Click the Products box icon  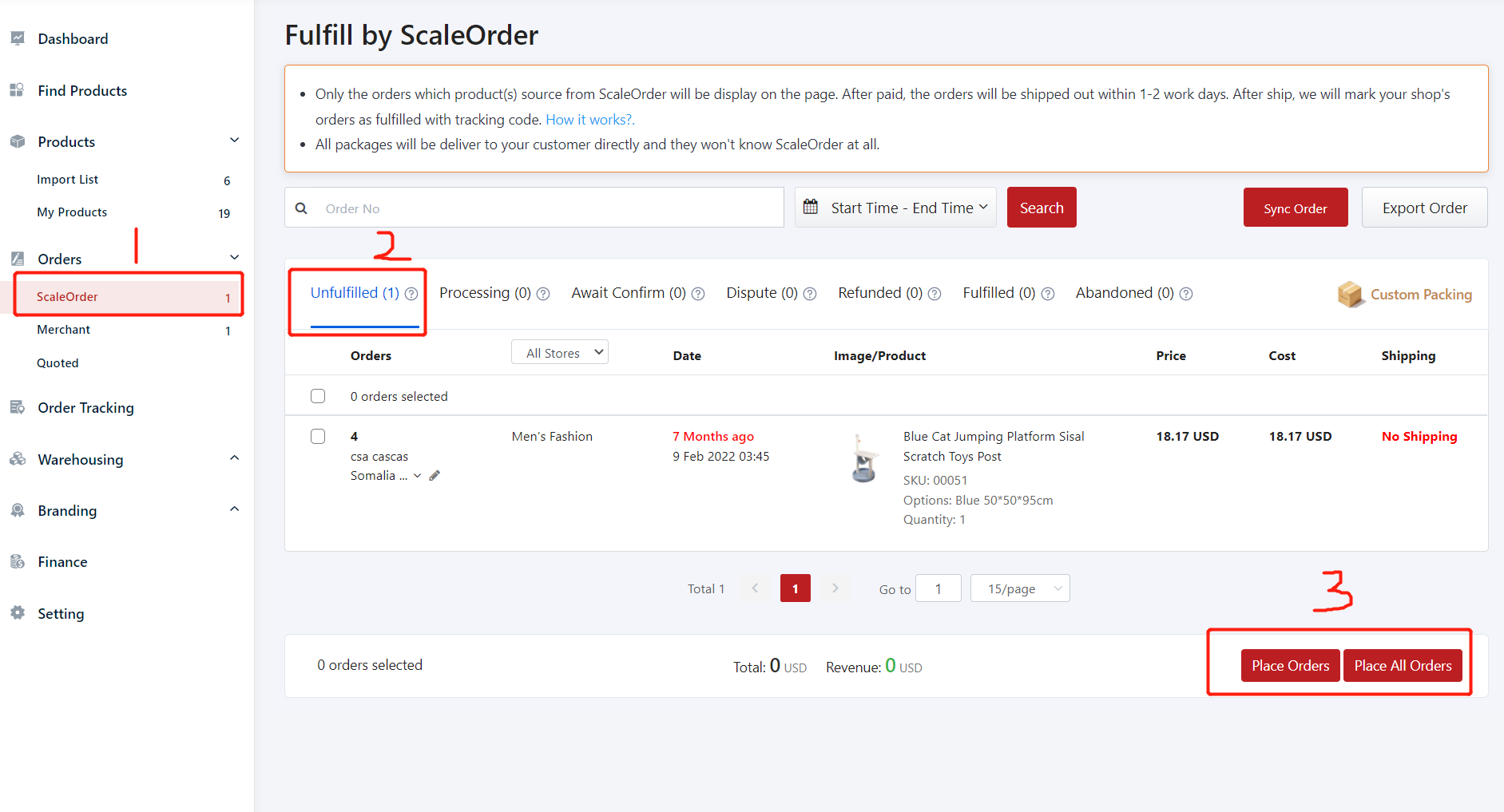(17, 141)
